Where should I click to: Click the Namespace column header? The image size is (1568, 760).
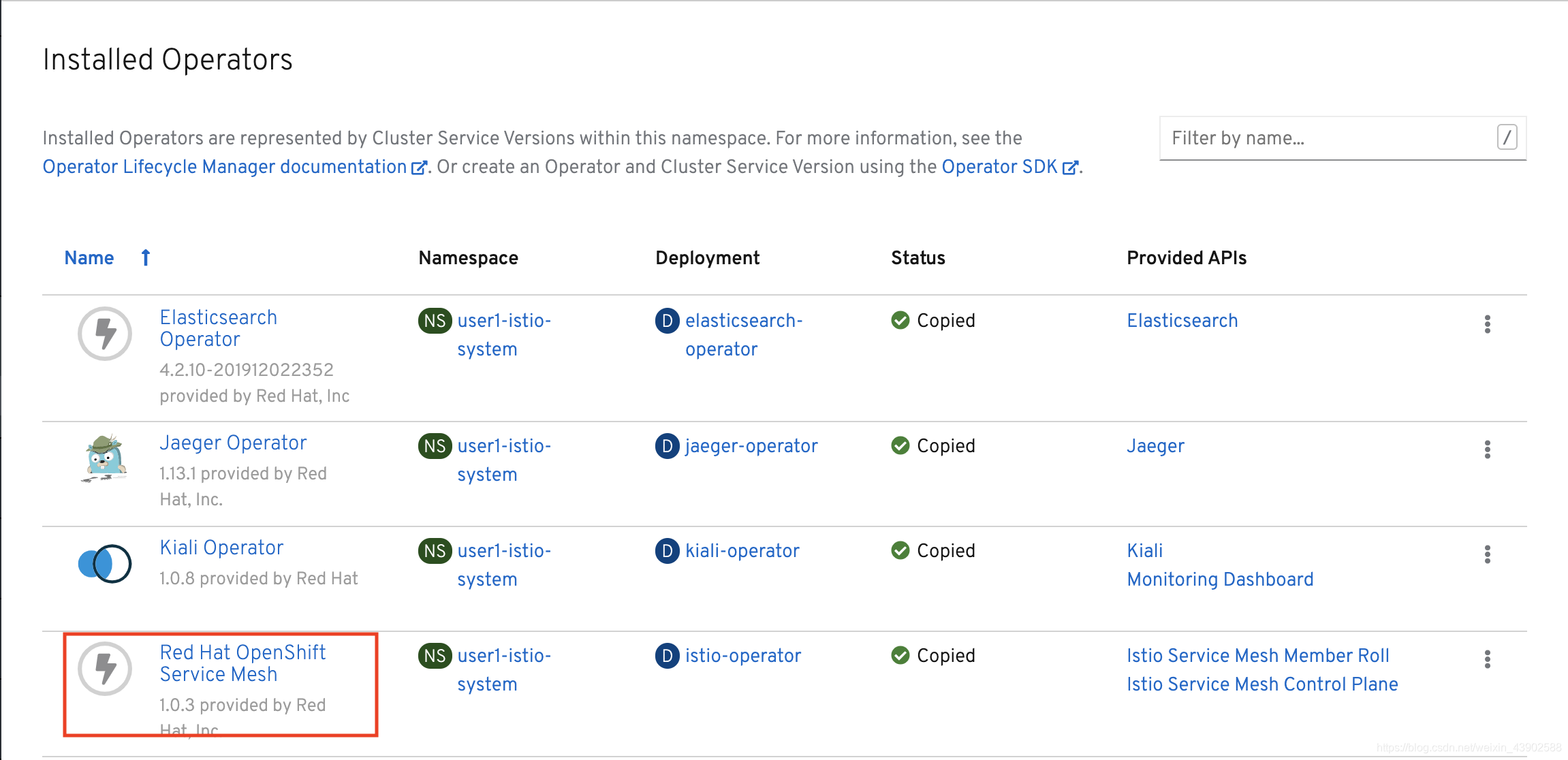[x=469, y=258]
